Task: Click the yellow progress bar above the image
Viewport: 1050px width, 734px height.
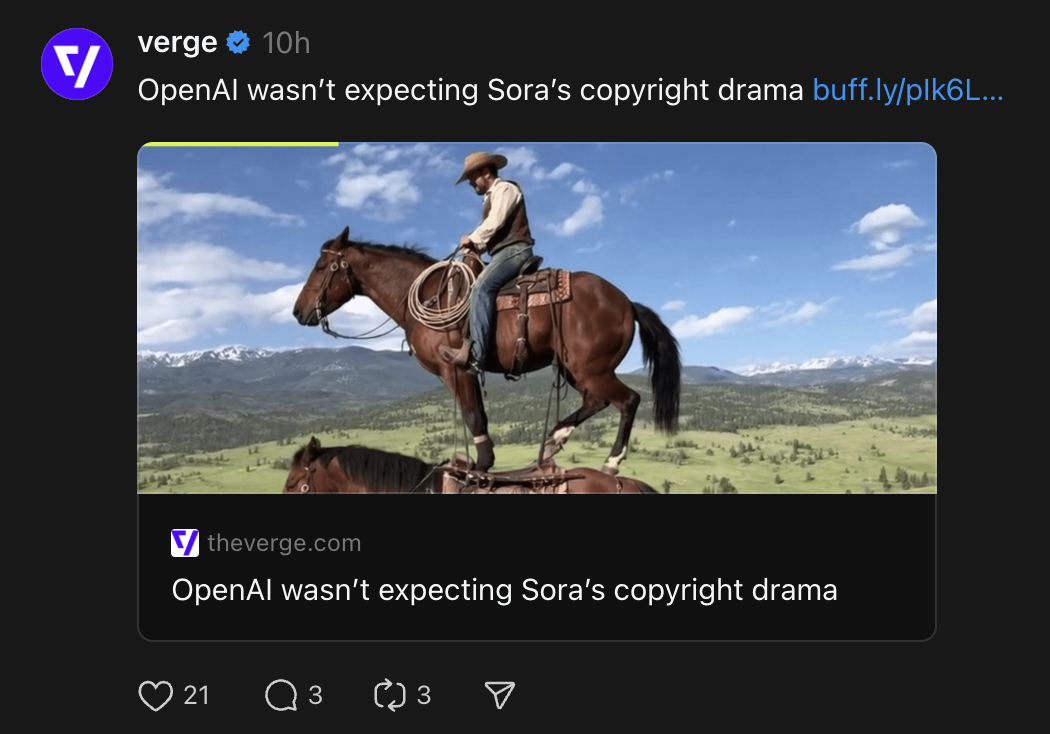Action: click(238, 144)
